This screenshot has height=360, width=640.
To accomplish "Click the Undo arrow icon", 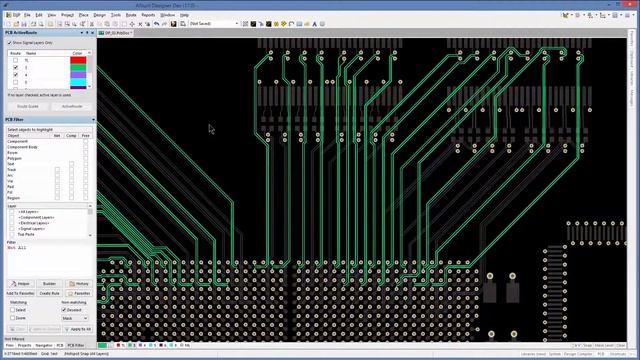I will 156,24.
